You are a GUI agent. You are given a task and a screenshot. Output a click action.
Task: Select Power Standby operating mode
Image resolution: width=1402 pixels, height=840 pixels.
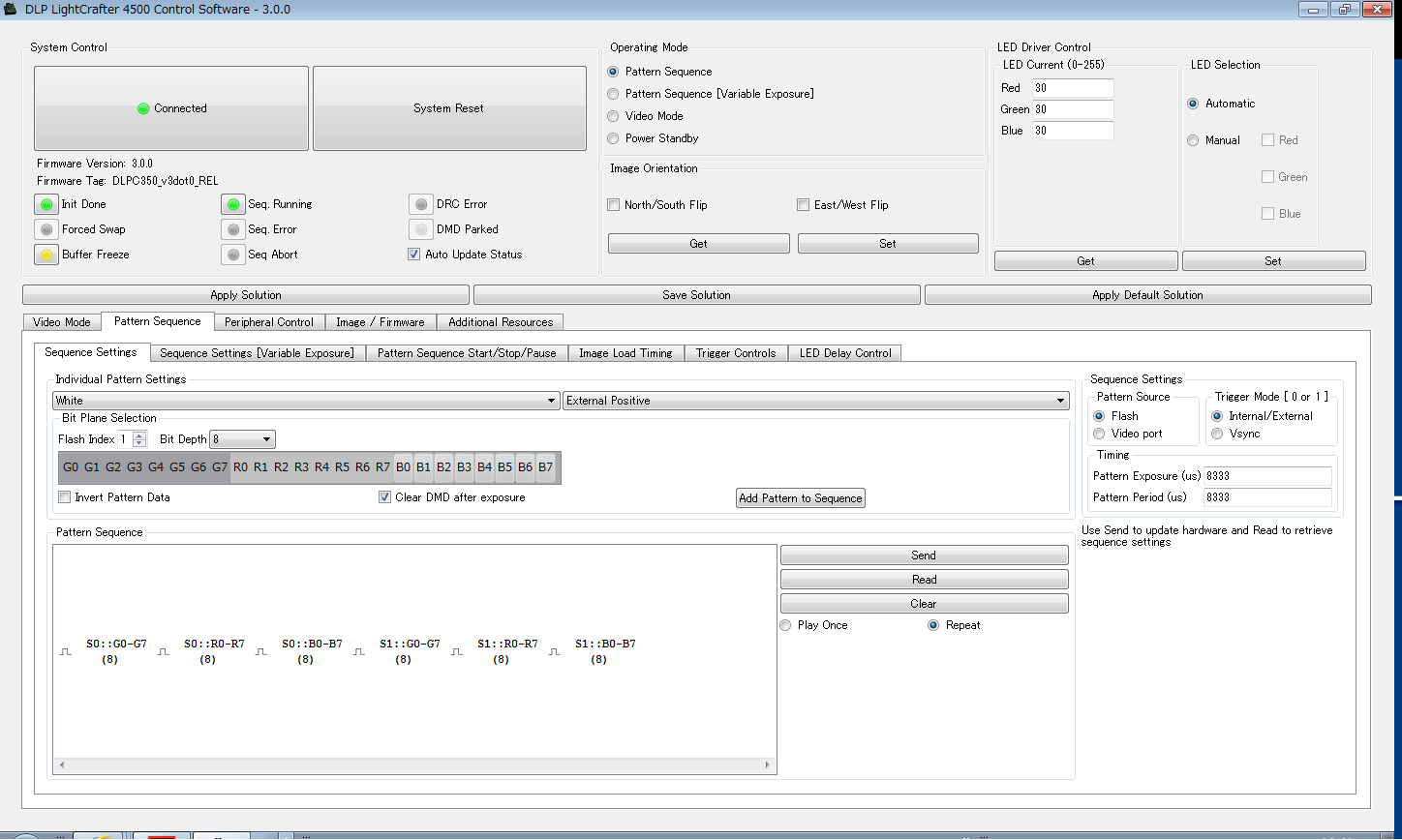(613, 138)
